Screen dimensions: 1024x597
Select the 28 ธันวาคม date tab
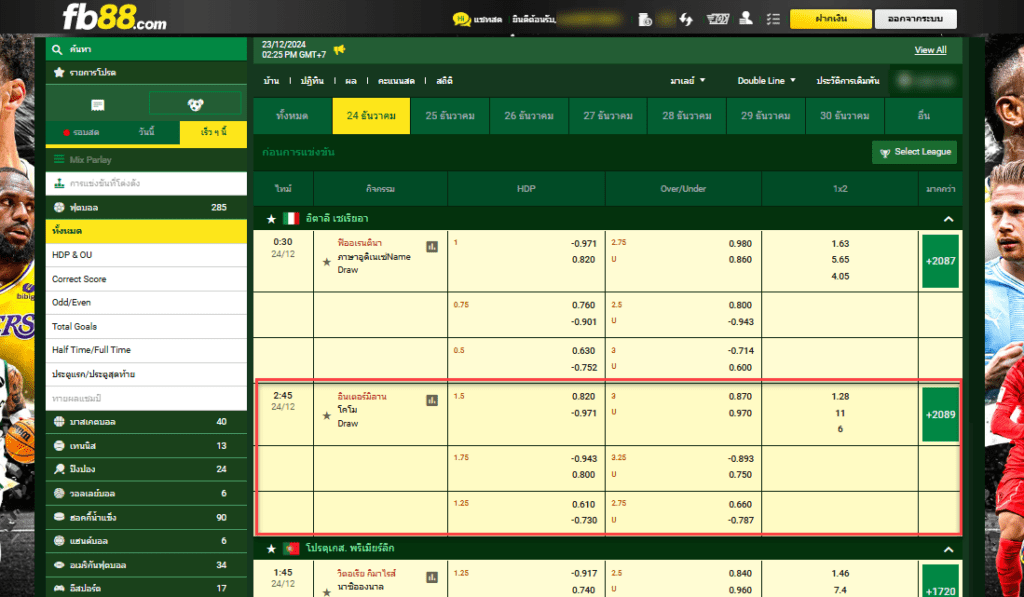click(x=686, y=116)
